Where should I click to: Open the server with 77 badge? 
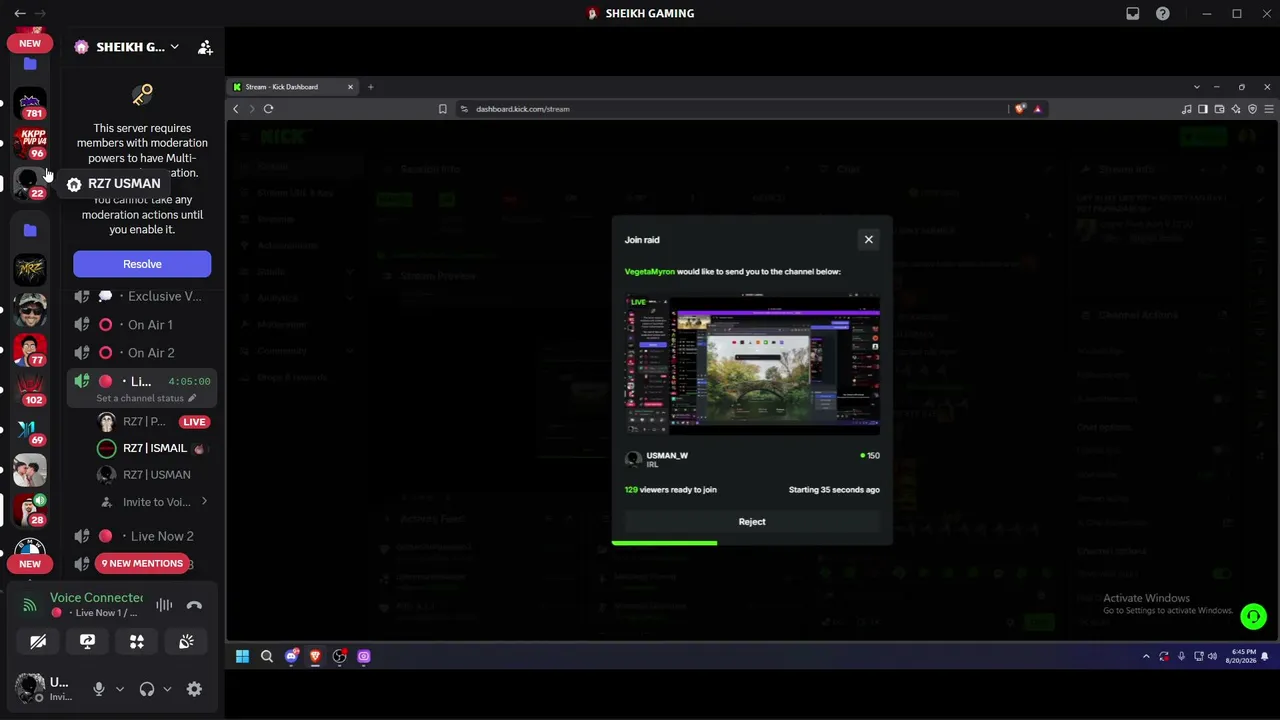point(30,350)
